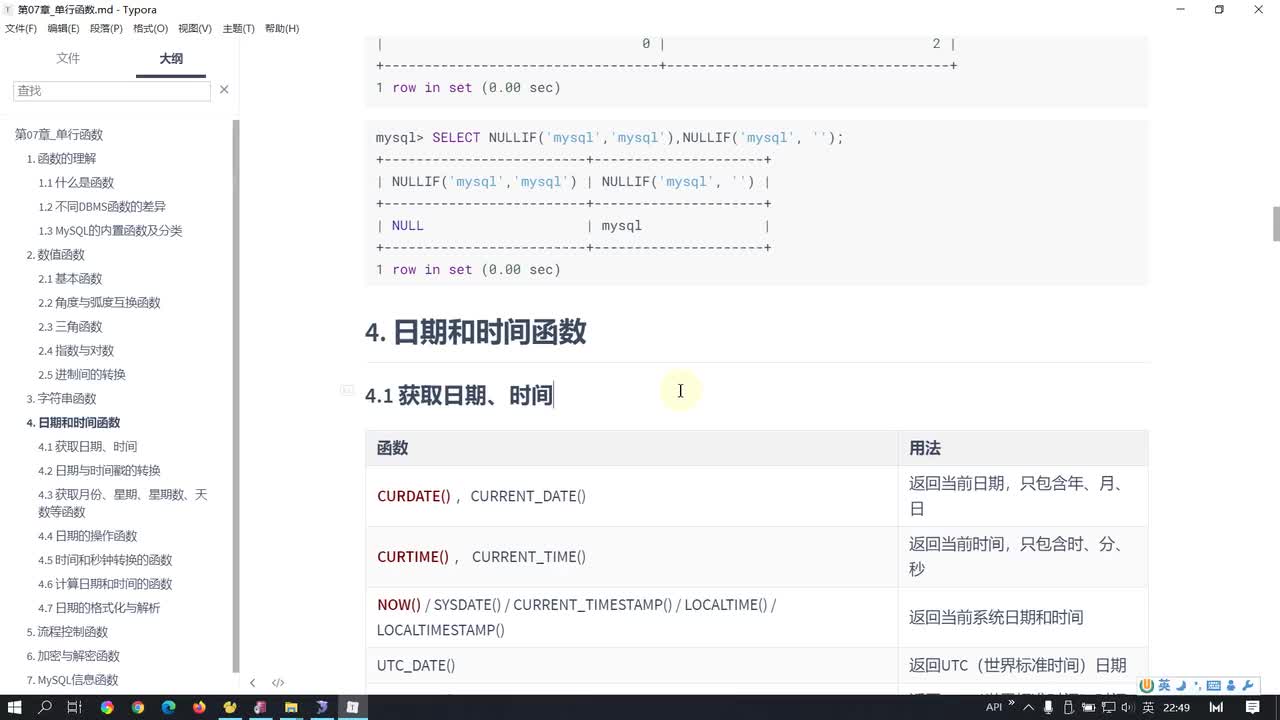The width and height of the screenshot is (1280, 720).
Task: Open the 段落(P) menu
Action: tap(106, 28)
